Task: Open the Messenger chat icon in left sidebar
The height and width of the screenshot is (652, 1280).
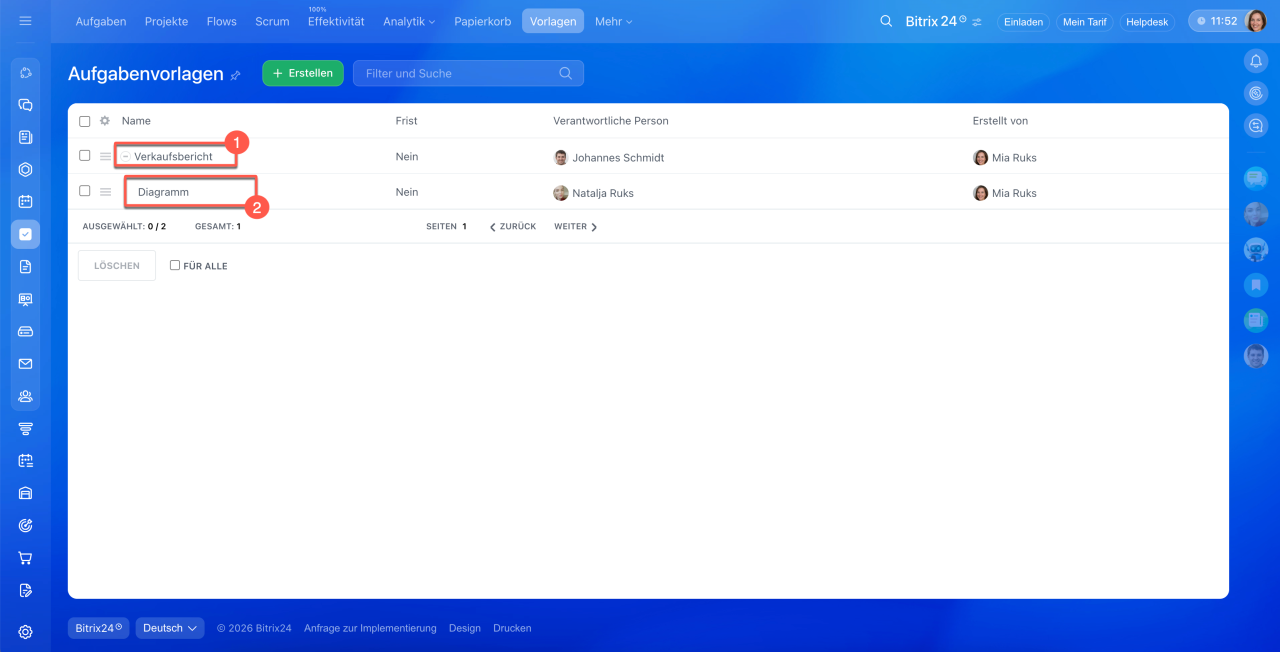Action: [x=26, y=105]
